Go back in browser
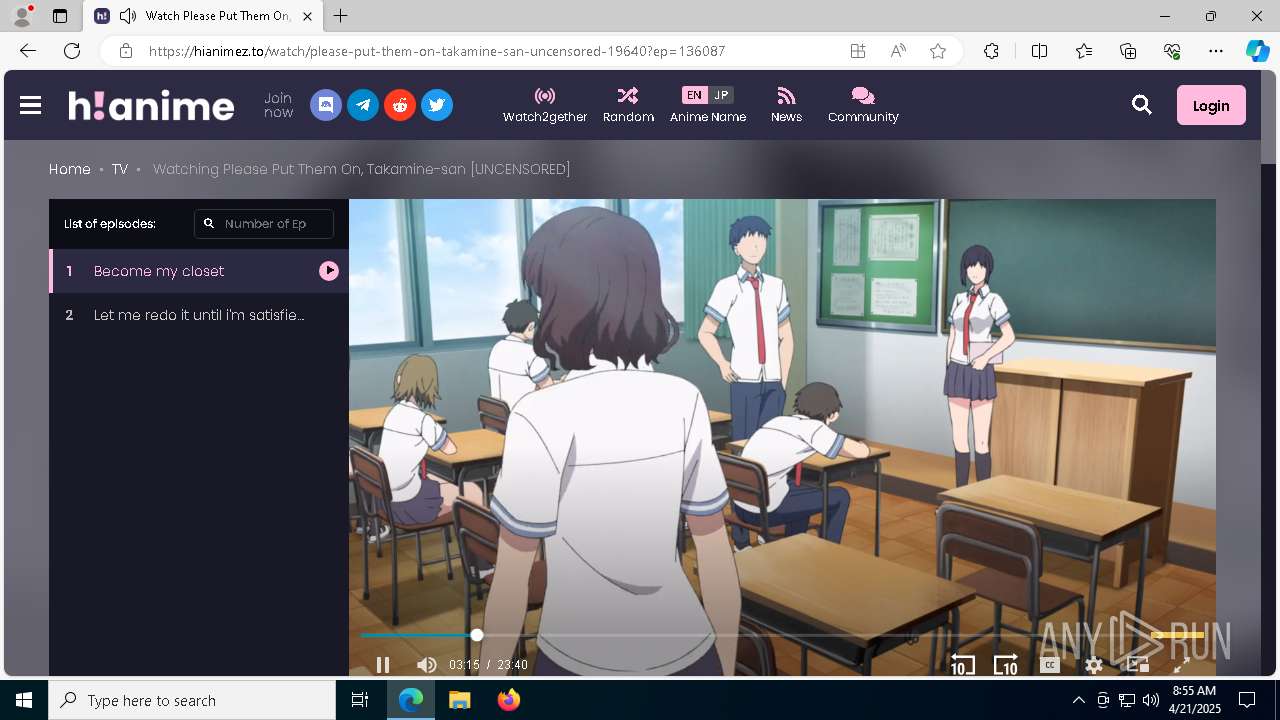 28,51
